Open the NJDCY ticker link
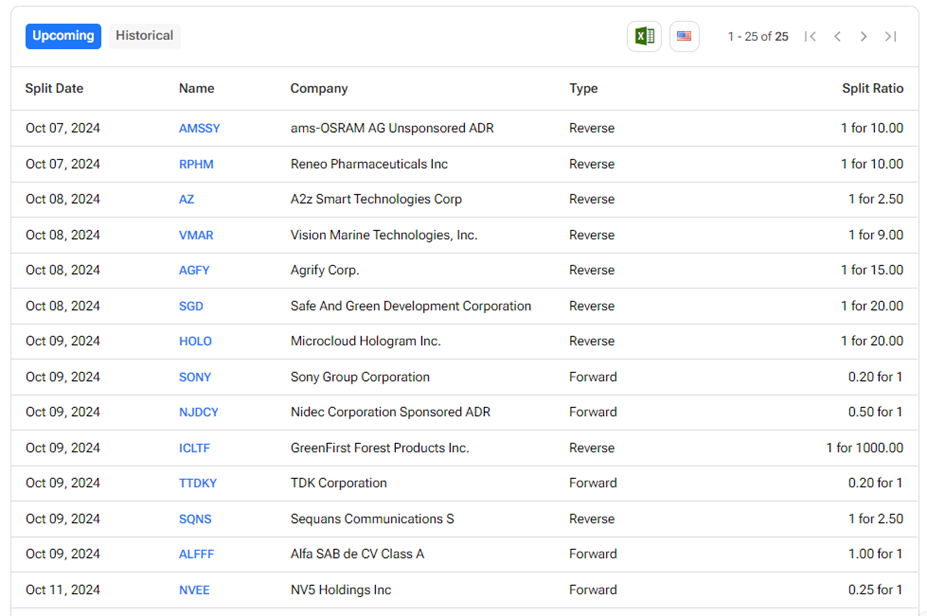Image resolution: width=927 pixels, height=616 pixels. 199,412
